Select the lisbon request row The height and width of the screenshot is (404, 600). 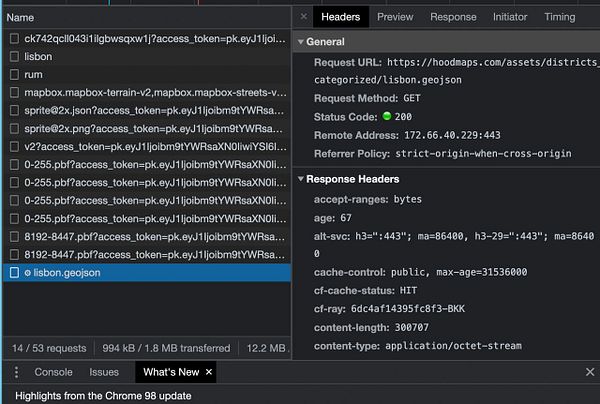[x=147, y=57]
